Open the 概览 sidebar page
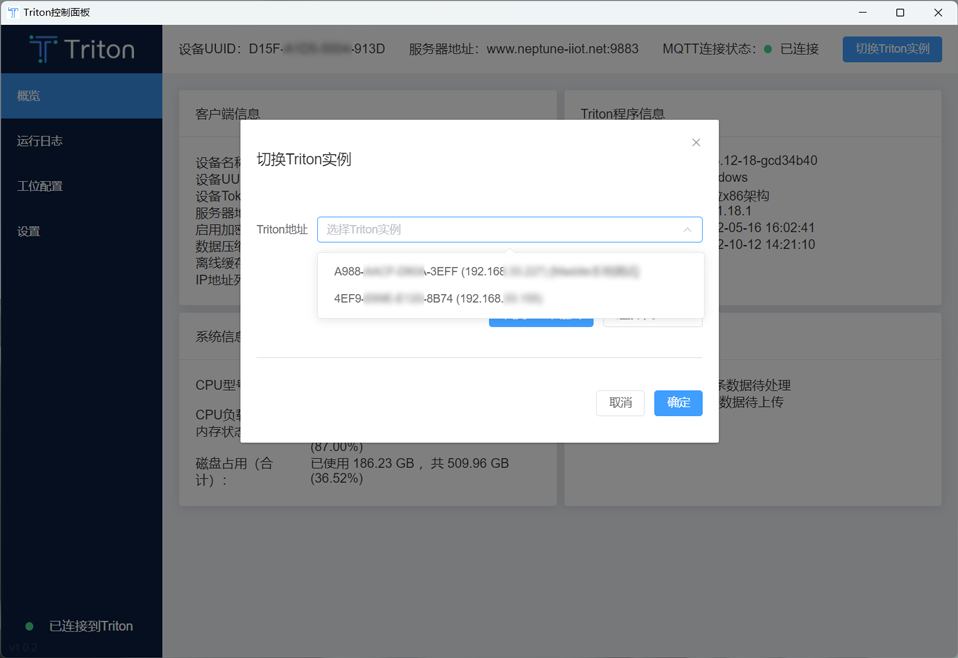 coord(81,96)
